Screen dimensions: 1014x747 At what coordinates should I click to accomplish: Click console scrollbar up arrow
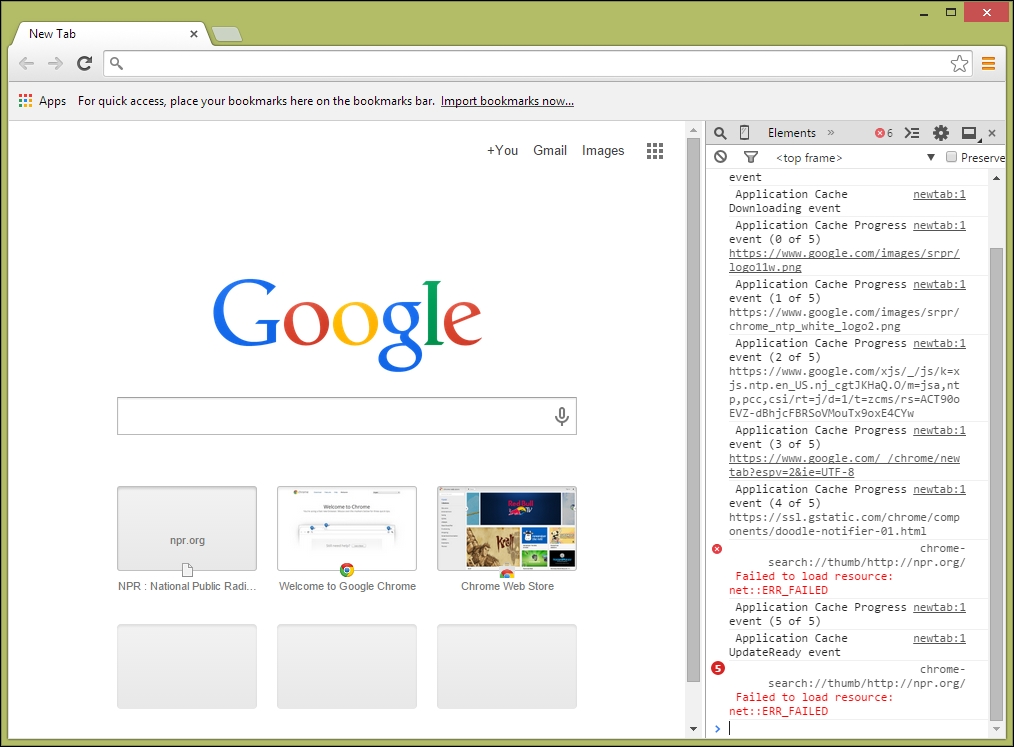[x=997, y=178]
